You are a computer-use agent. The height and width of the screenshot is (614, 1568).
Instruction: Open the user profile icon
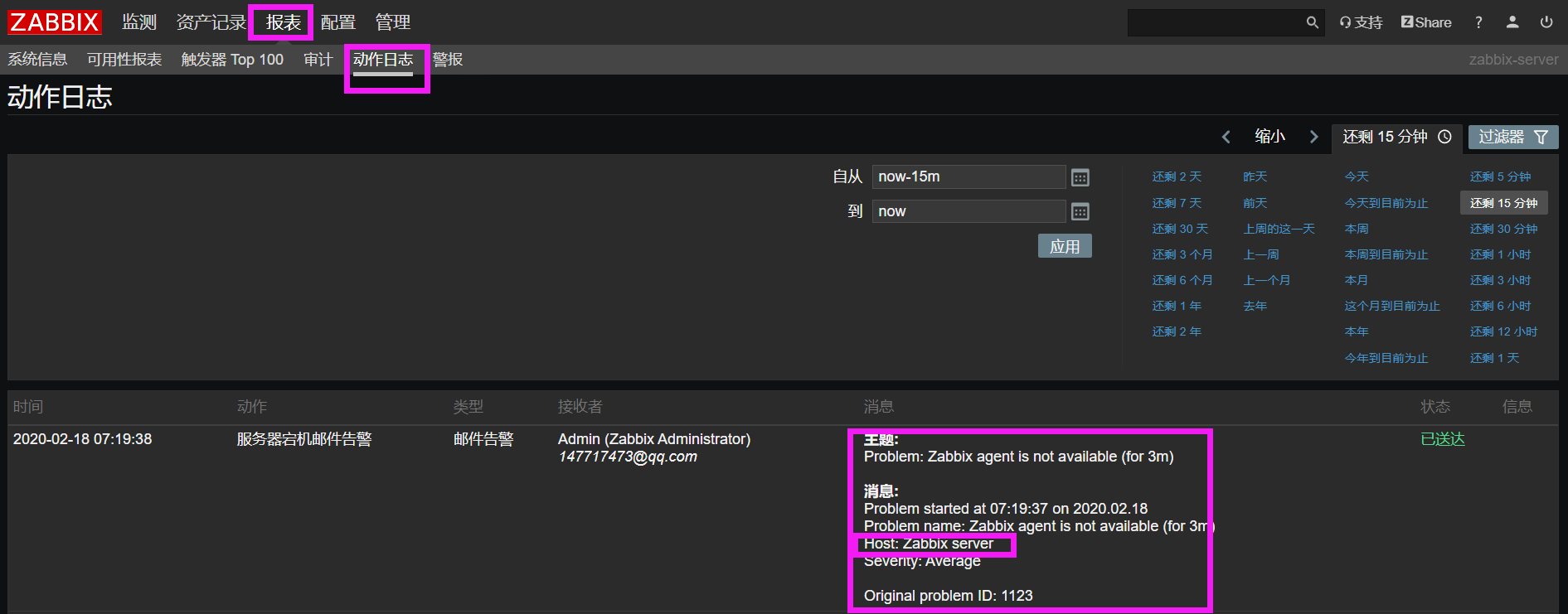[1512, 22]
